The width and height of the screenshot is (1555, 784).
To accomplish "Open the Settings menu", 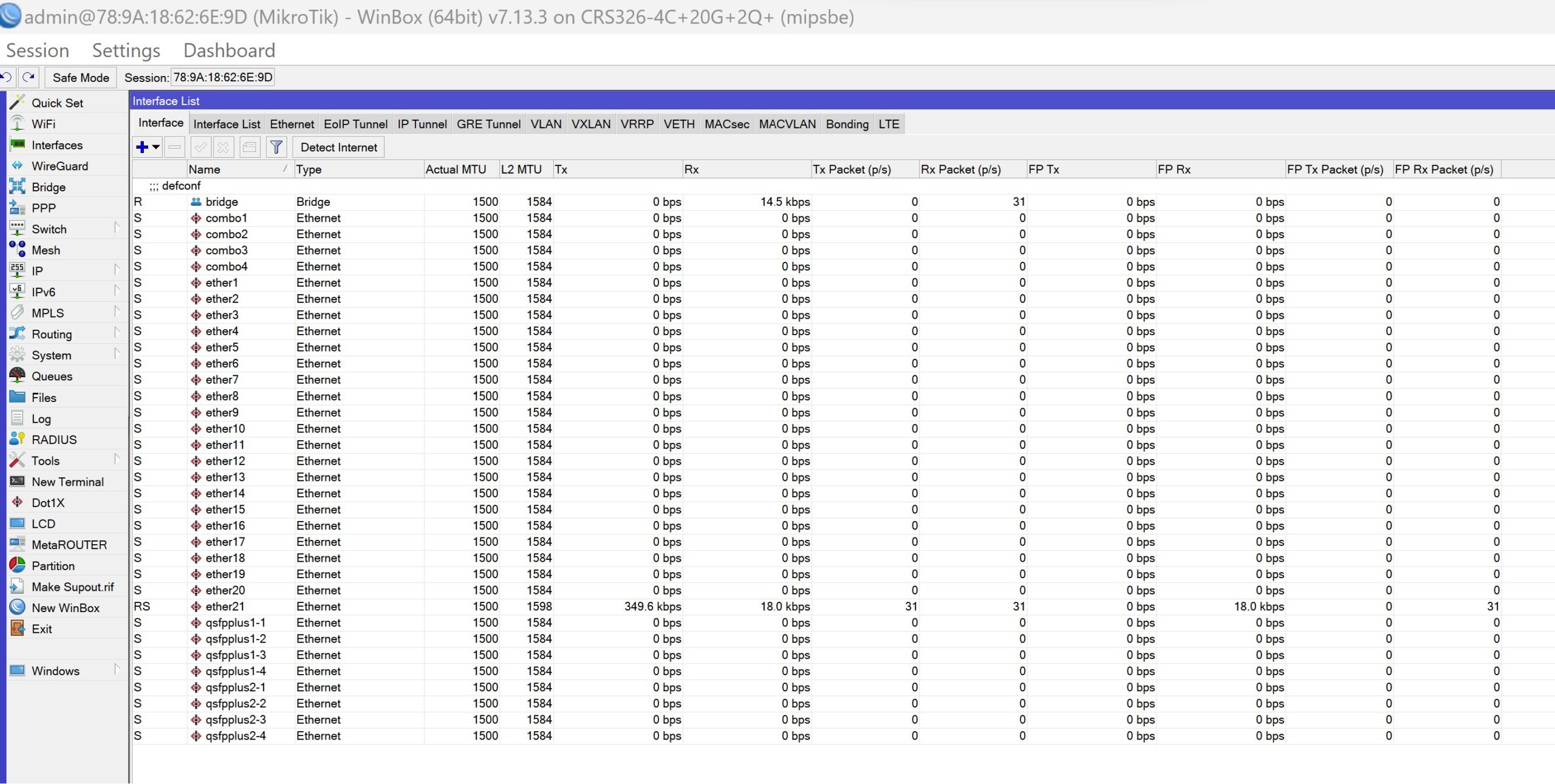I will [126, 50].
